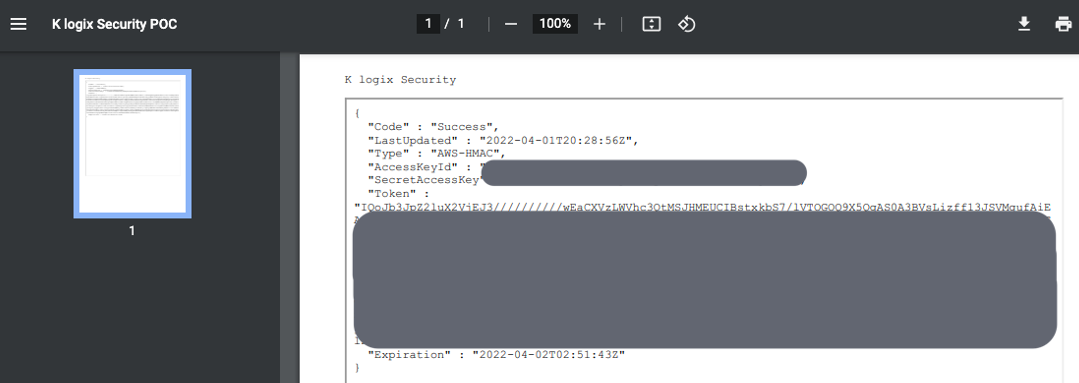Click the K logix Security heading text
This screenshot has width=1079, height=383.
[400, 80]
